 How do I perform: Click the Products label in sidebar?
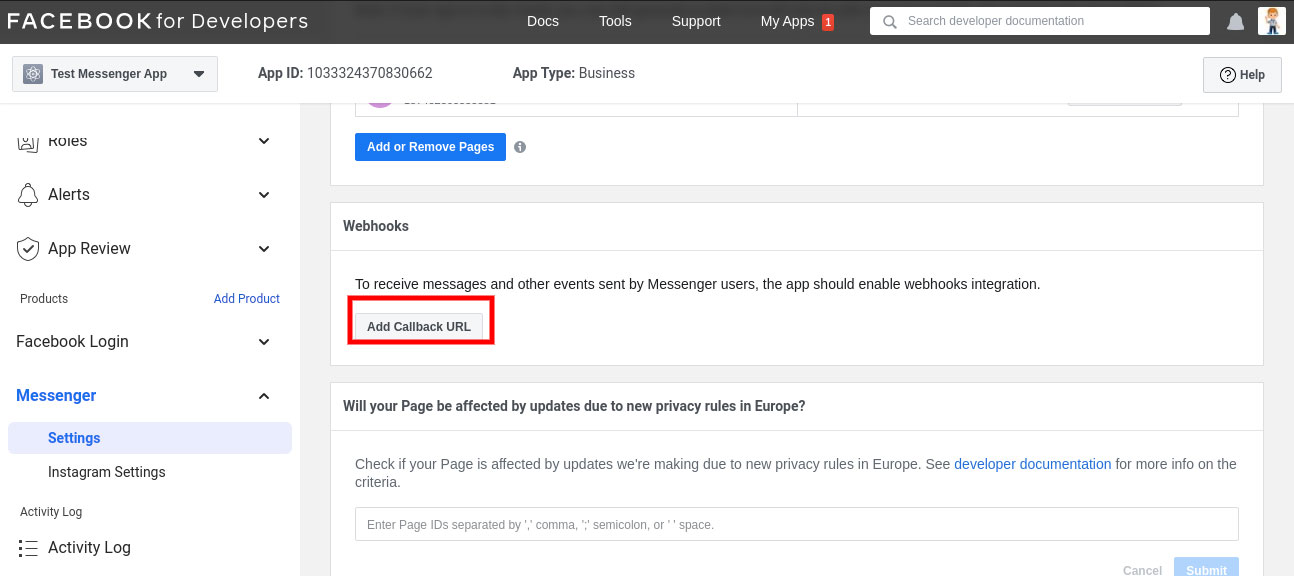(44, 299)
